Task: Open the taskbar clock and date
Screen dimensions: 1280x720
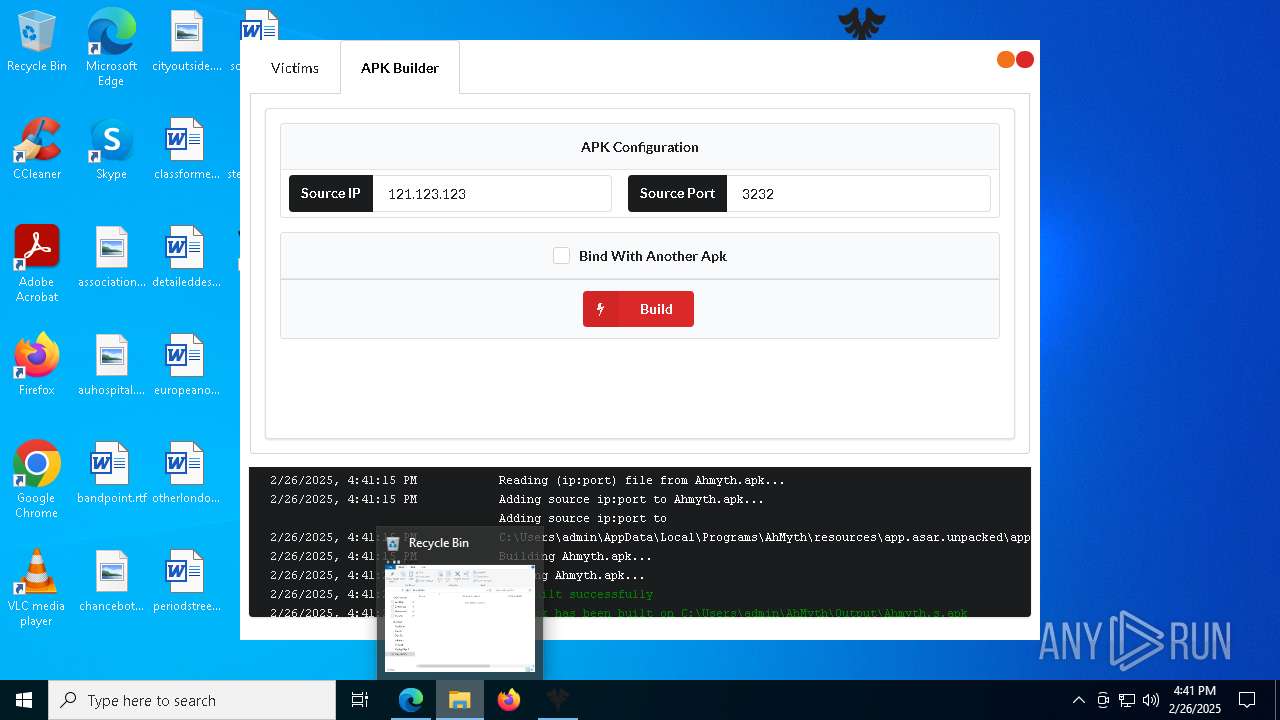Action: coord(1195,700)
